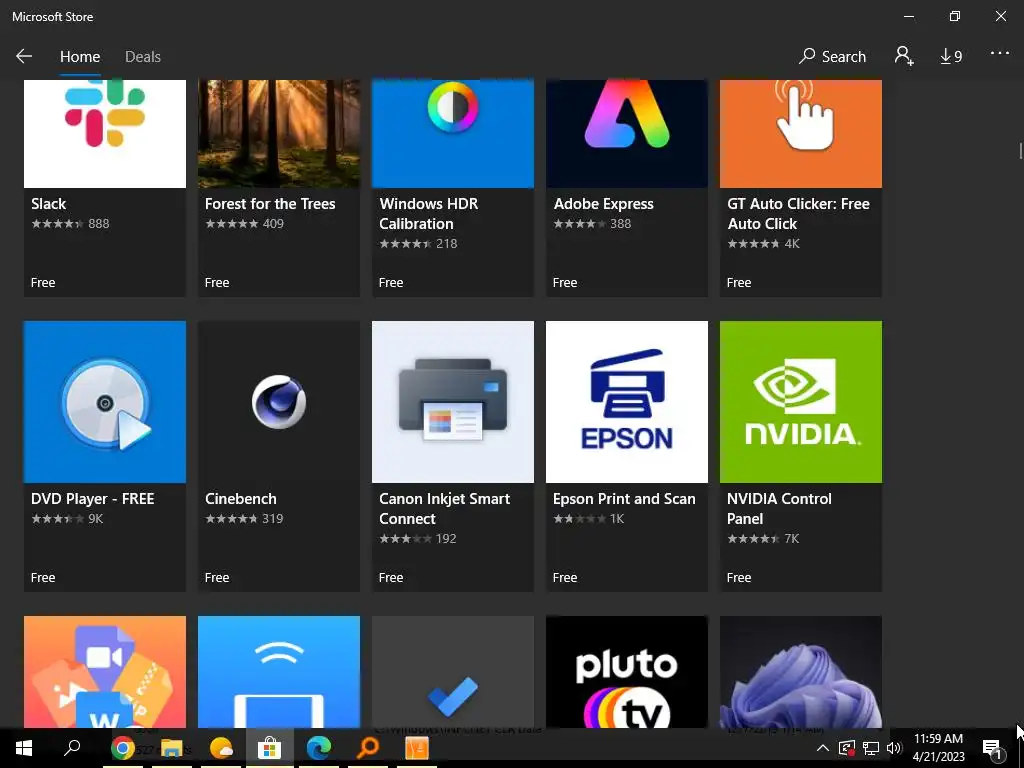
Task: Open the blue checkmark To Do tile
Action: [453, 671]
